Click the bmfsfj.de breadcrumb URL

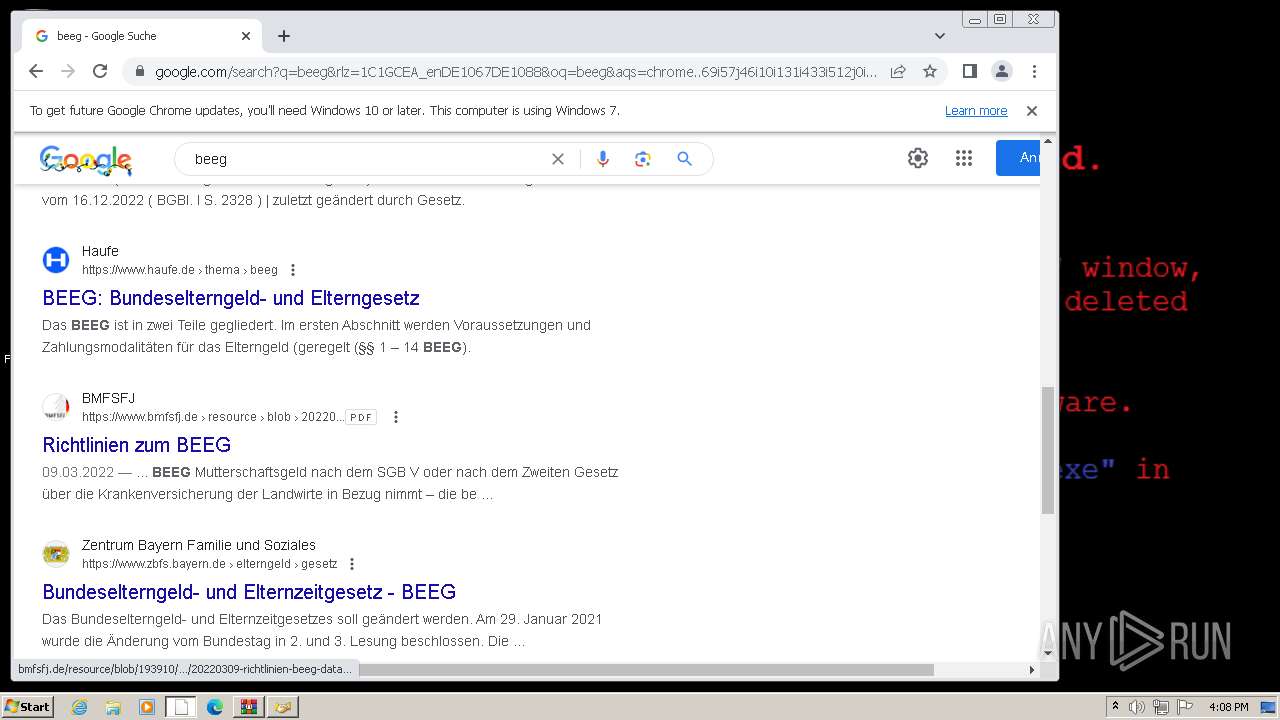click(x=212, y=417)
